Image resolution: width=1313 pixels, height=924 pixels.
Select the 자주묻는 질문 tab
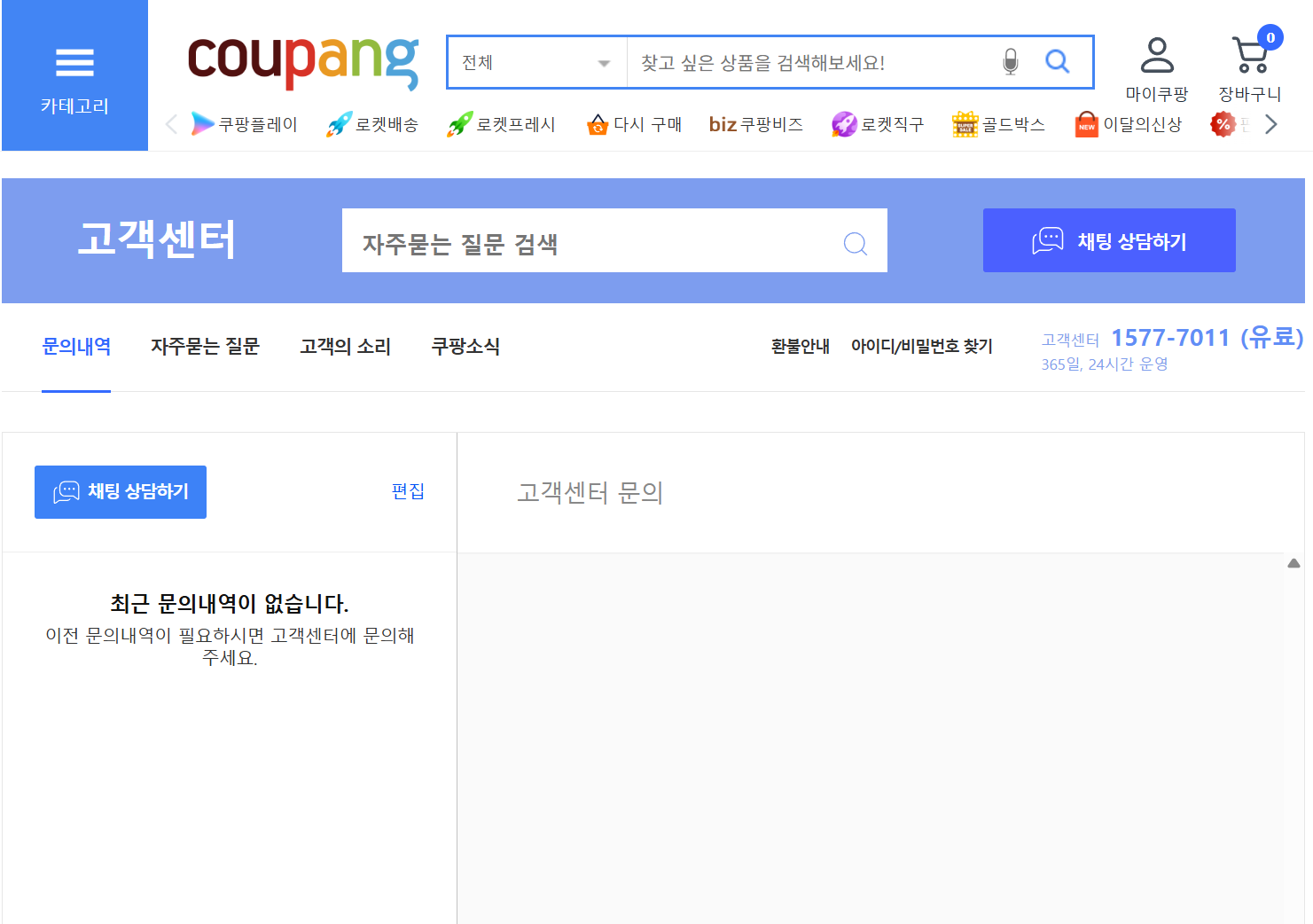pos(205,347)
